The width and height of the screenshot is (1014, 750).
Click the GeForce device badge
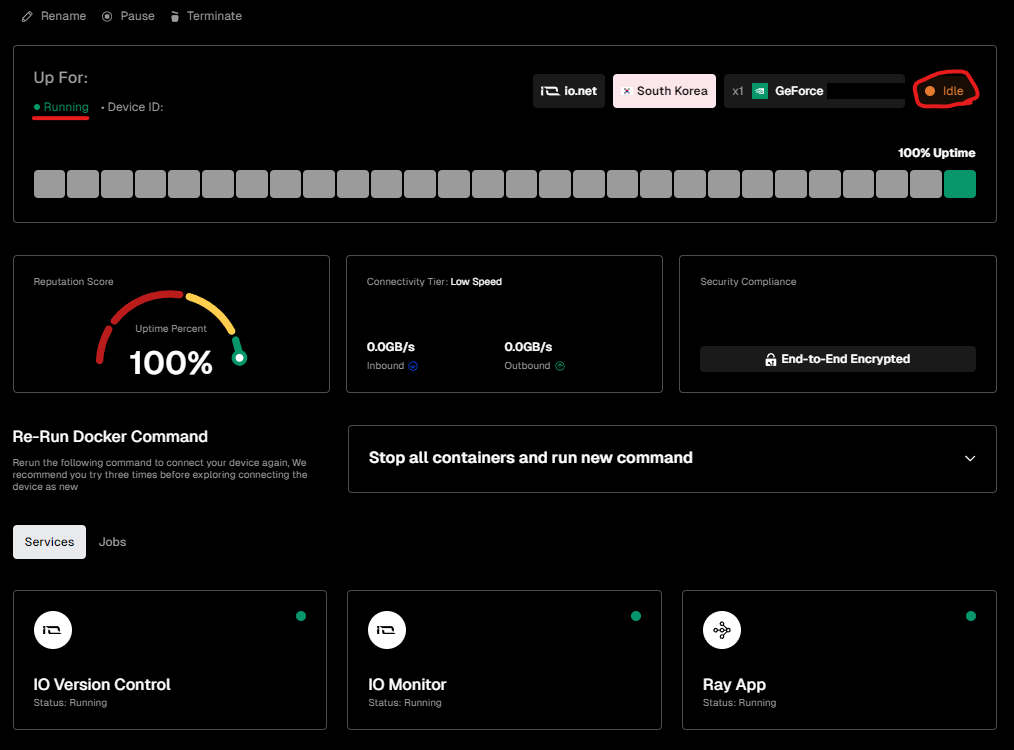tap(814, 91)
